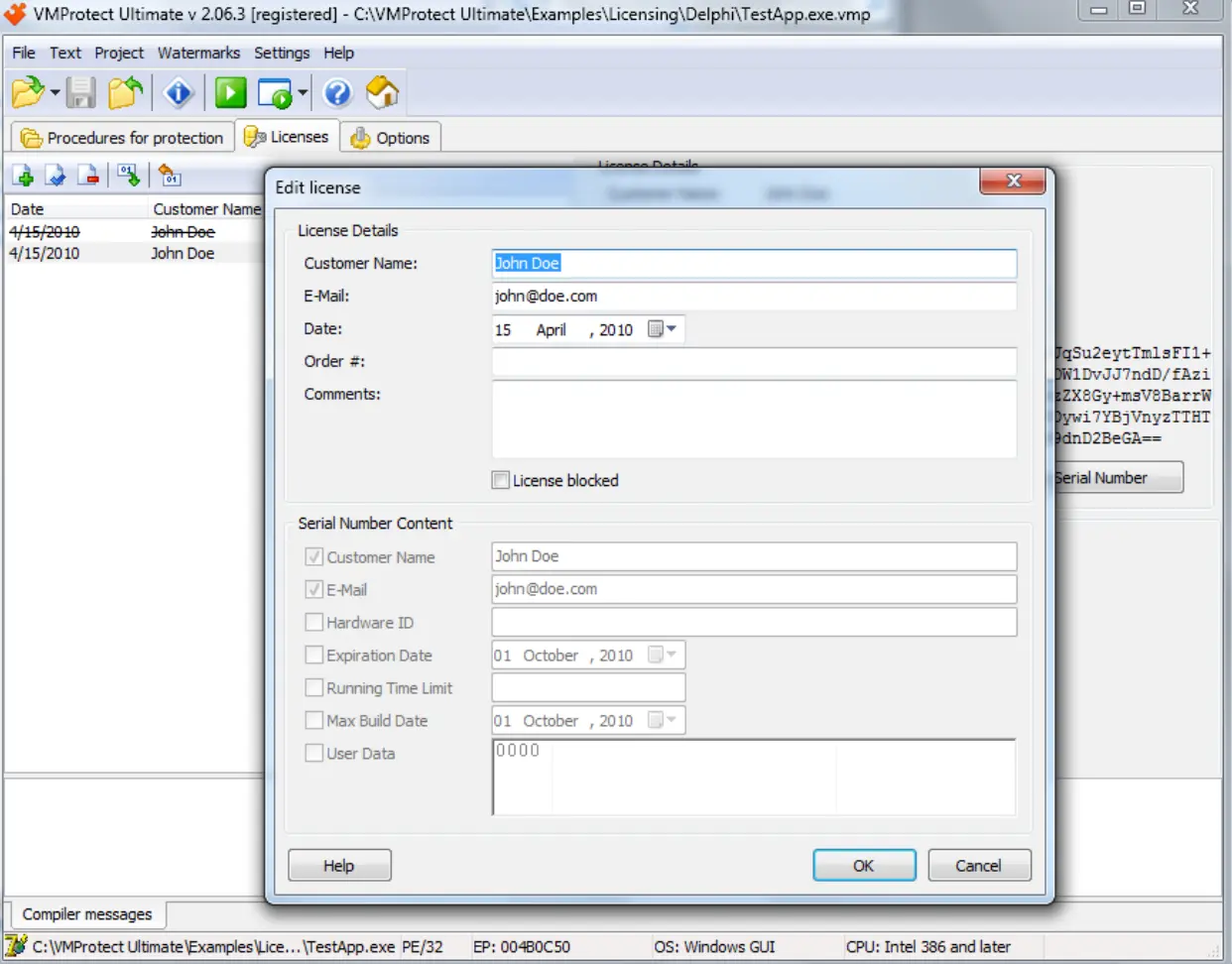Open the File menu
1232x964 pixels.
point(24,53)
